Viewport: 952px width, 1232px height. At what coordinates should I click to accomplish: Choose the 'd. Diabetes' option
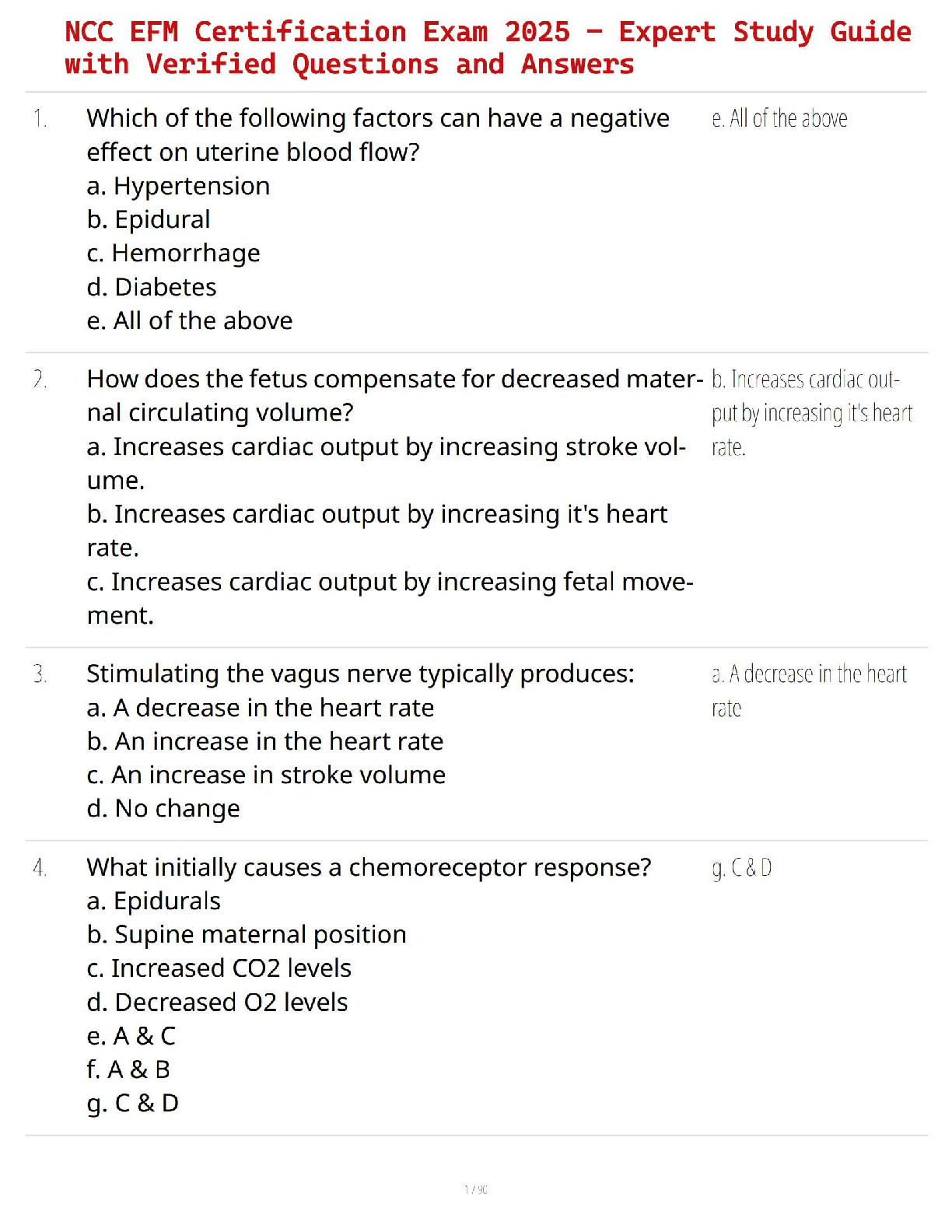pos(152,288)
